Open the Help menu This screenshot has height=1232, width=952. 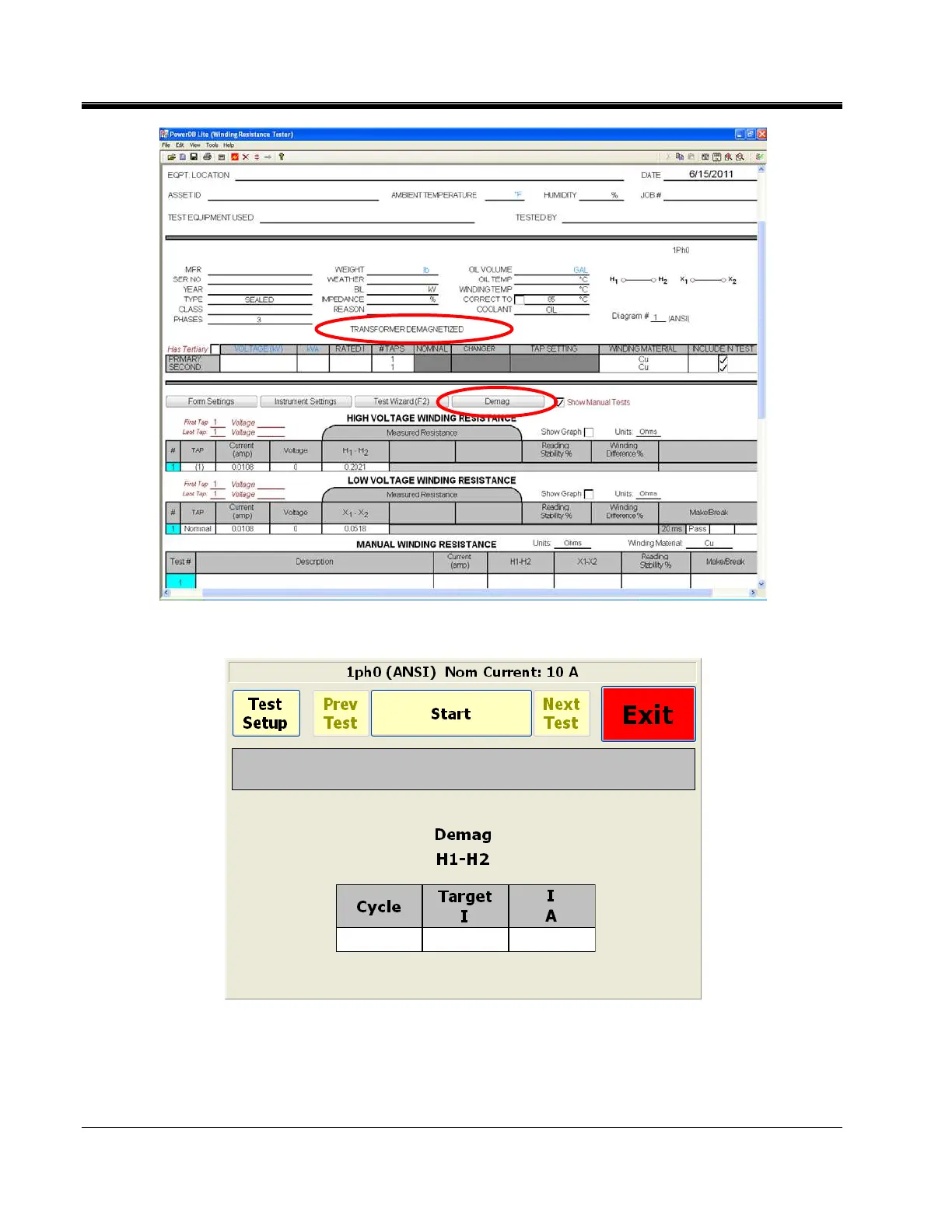pos(229,145)
